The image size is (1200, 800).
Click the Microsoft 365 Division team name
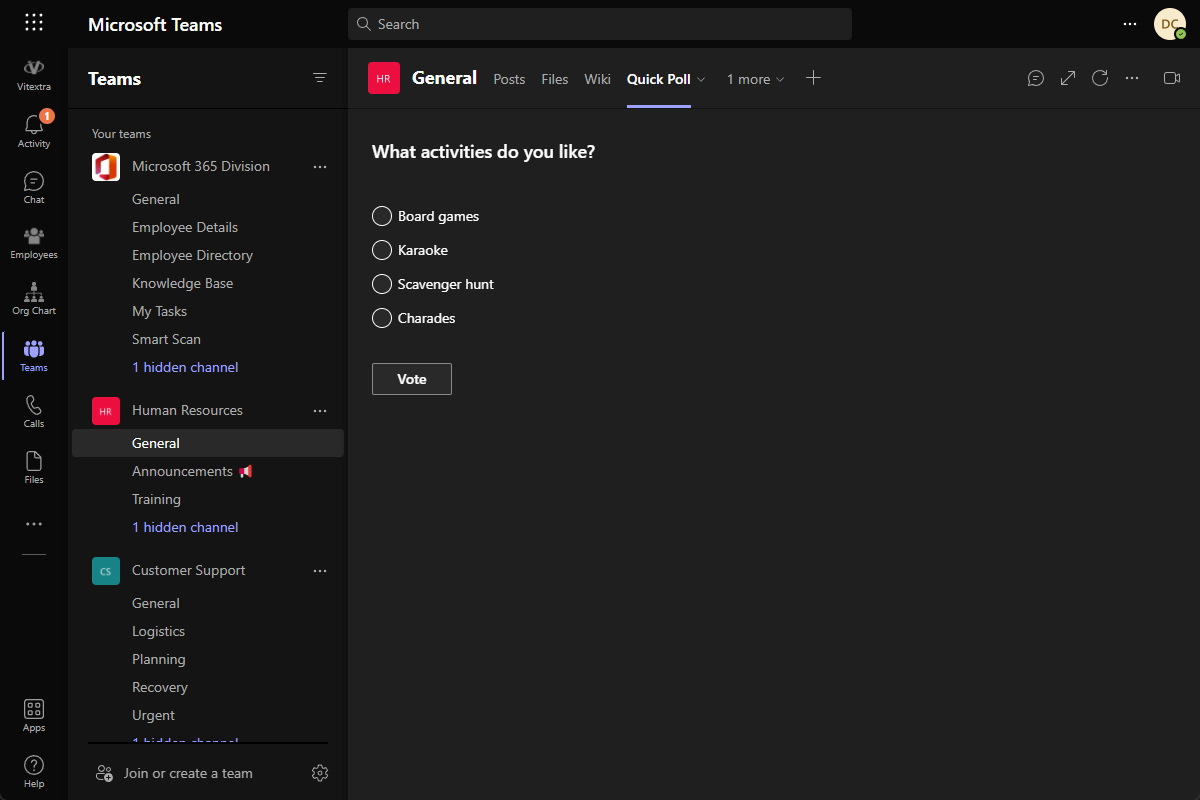(201, 167)
